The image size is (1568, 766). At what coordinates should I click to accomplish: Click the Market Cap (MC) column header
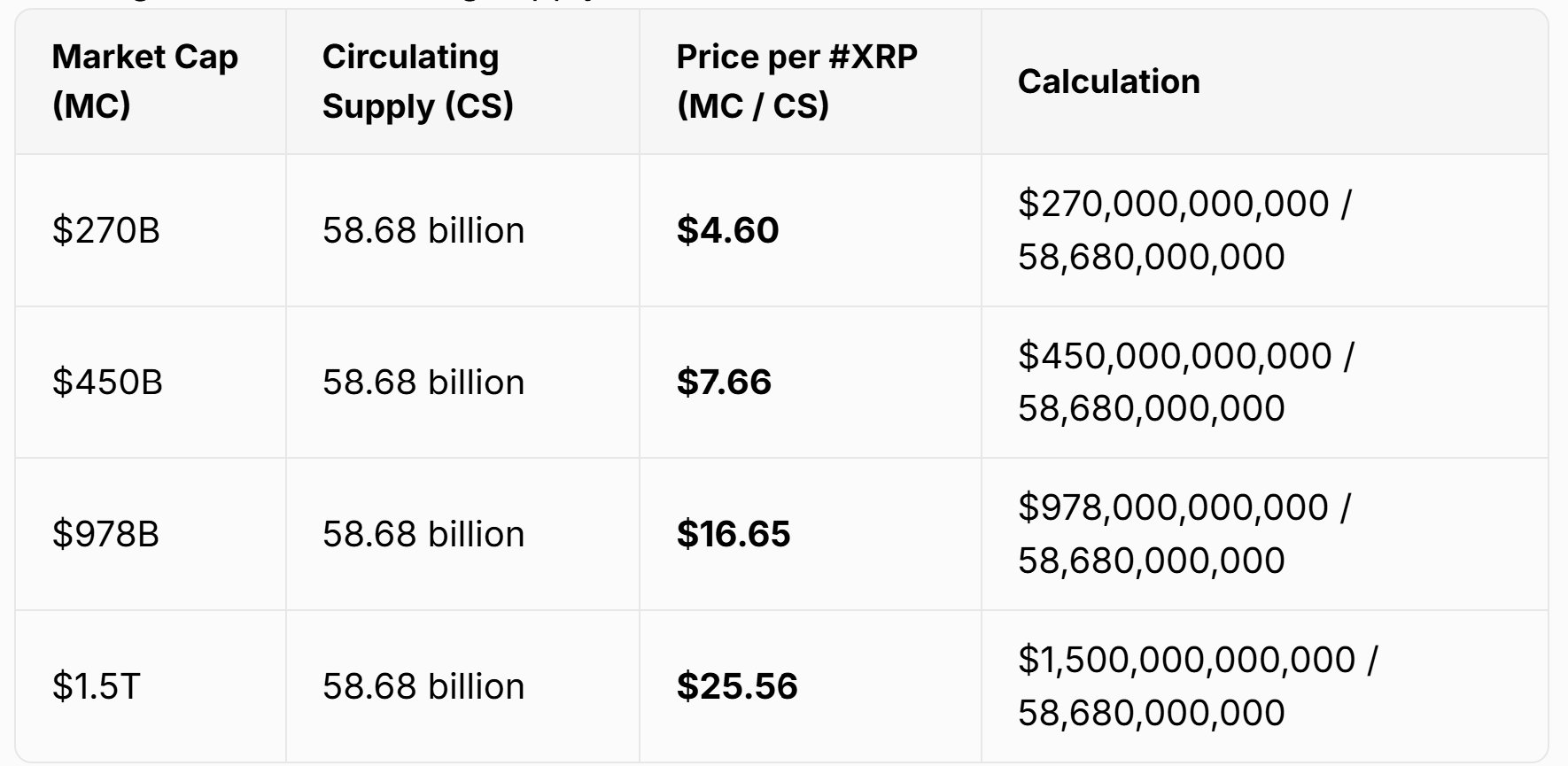point(144,81)
